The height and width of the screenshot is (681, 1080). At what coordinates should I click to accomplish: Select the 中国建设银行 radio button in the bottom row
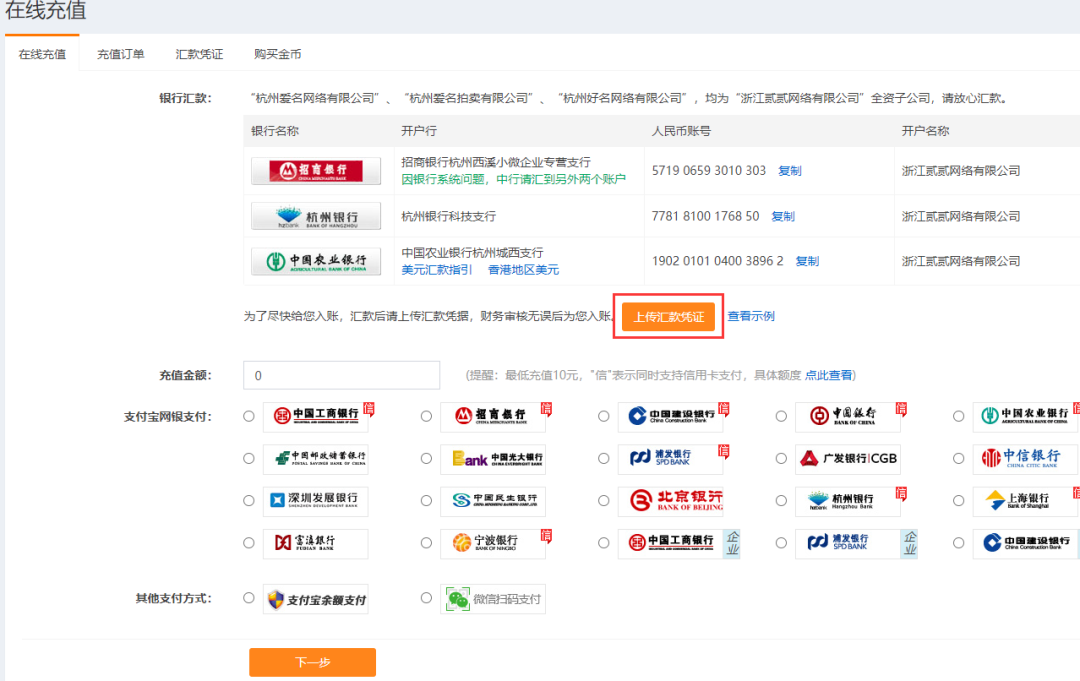click(x=958, y=543)
